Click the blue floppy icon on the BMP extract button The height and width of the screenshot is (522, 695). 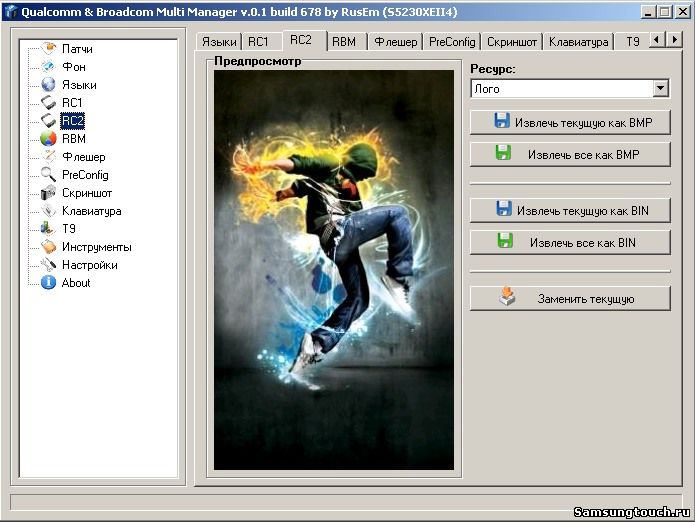click(502, 121)
